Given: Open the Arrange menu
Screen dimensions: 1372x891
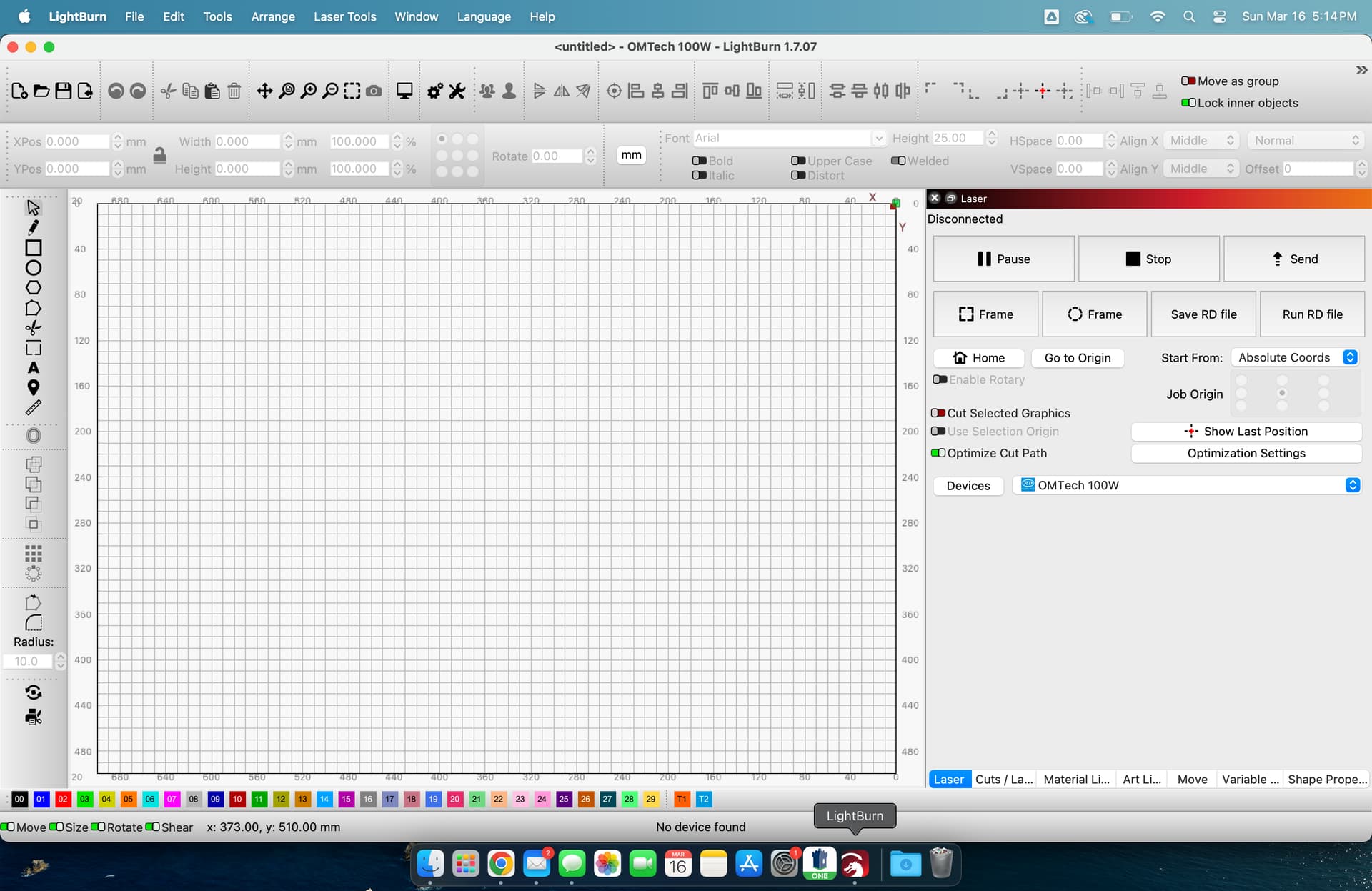Looking at the screenshot, I should 273,16.
